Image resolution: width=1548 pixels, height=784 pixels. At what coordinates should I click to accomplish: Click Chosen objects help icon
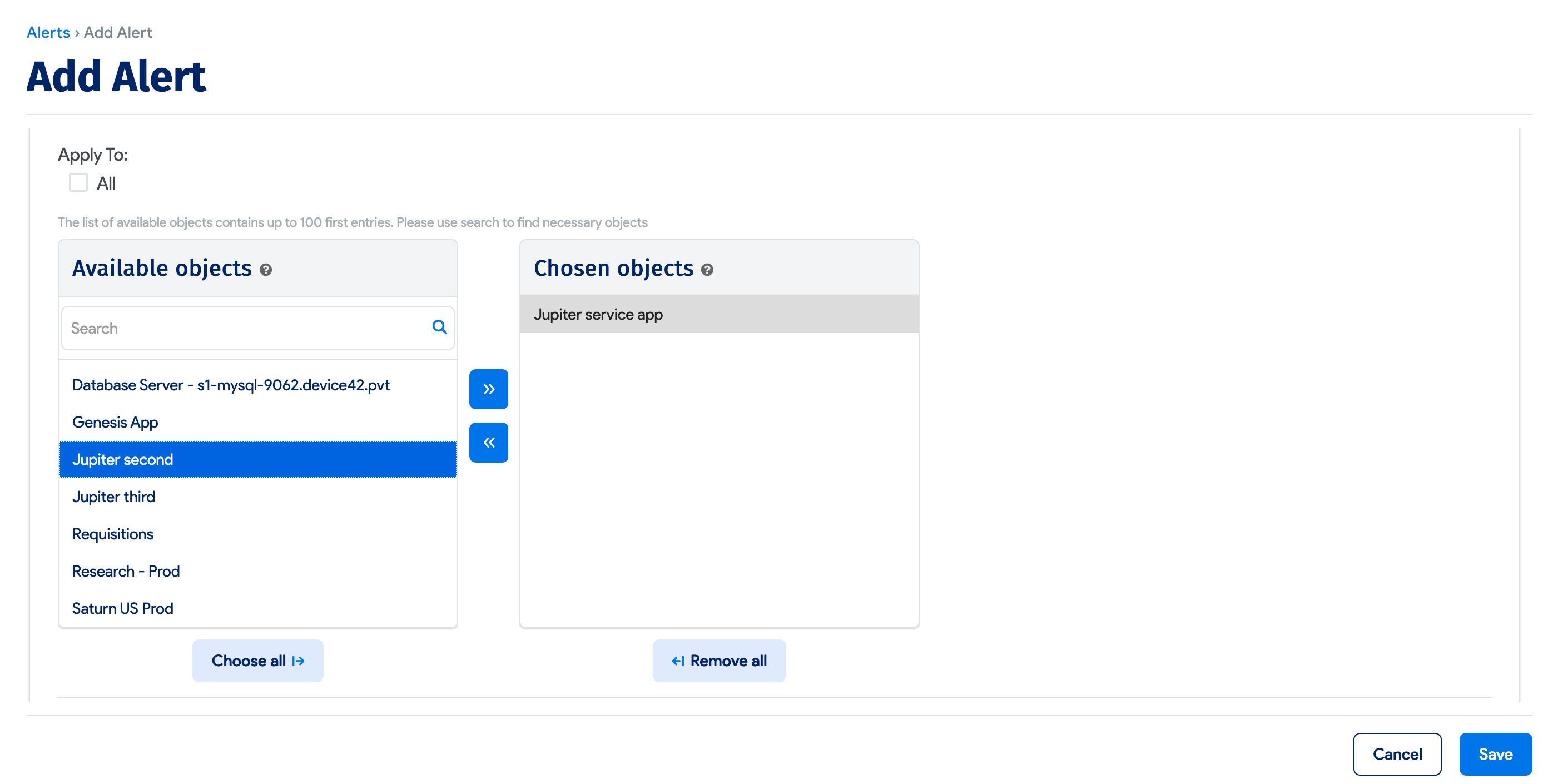(x=707, y=270)
